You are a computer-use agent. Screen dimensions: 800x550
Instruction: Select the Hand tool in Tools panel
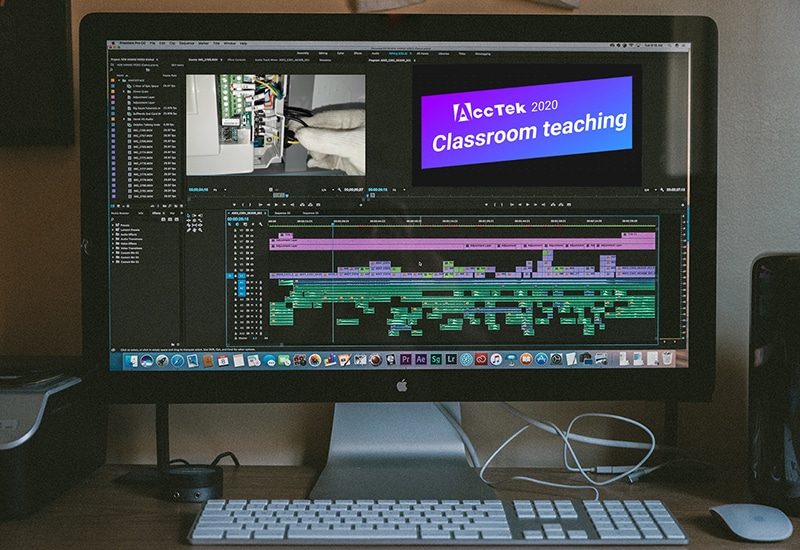pos(194,230)
